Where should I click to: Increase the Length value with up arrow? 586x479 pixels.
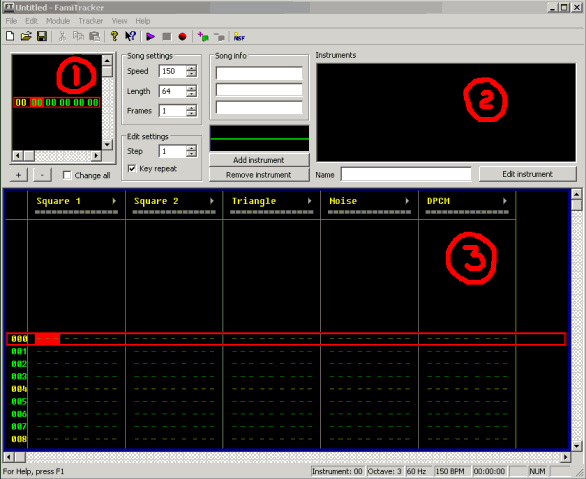191,88
